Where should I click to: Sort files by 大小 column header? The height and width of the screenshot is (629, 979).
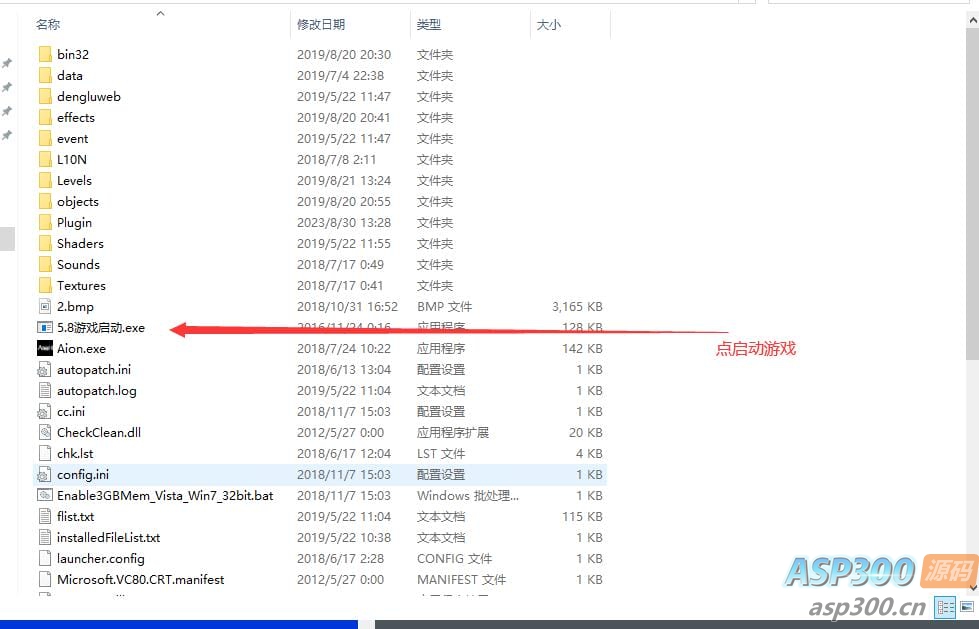549,24
